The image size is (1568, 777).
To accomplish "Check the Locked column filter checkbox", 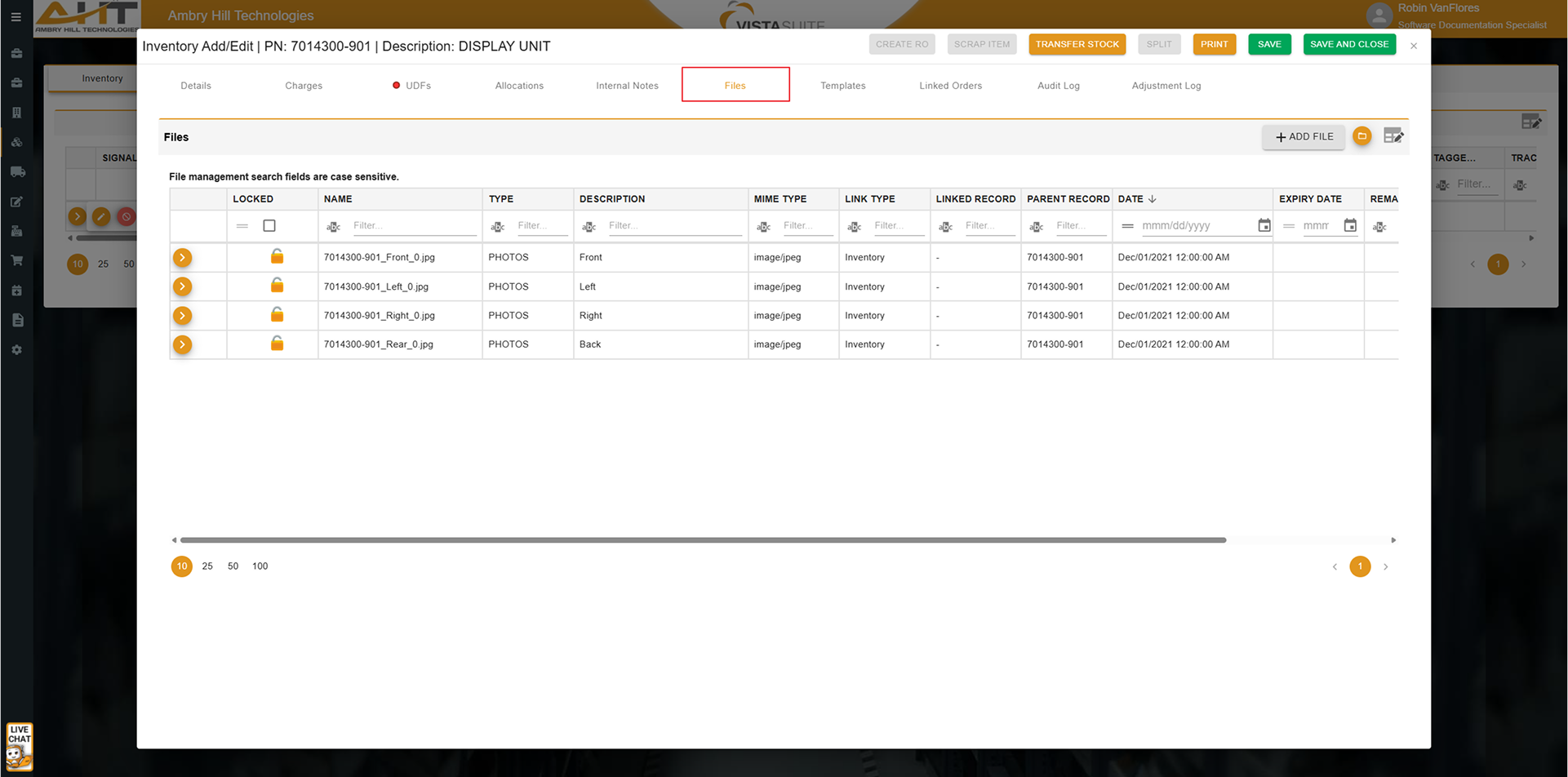I will [x=269, y=226].
